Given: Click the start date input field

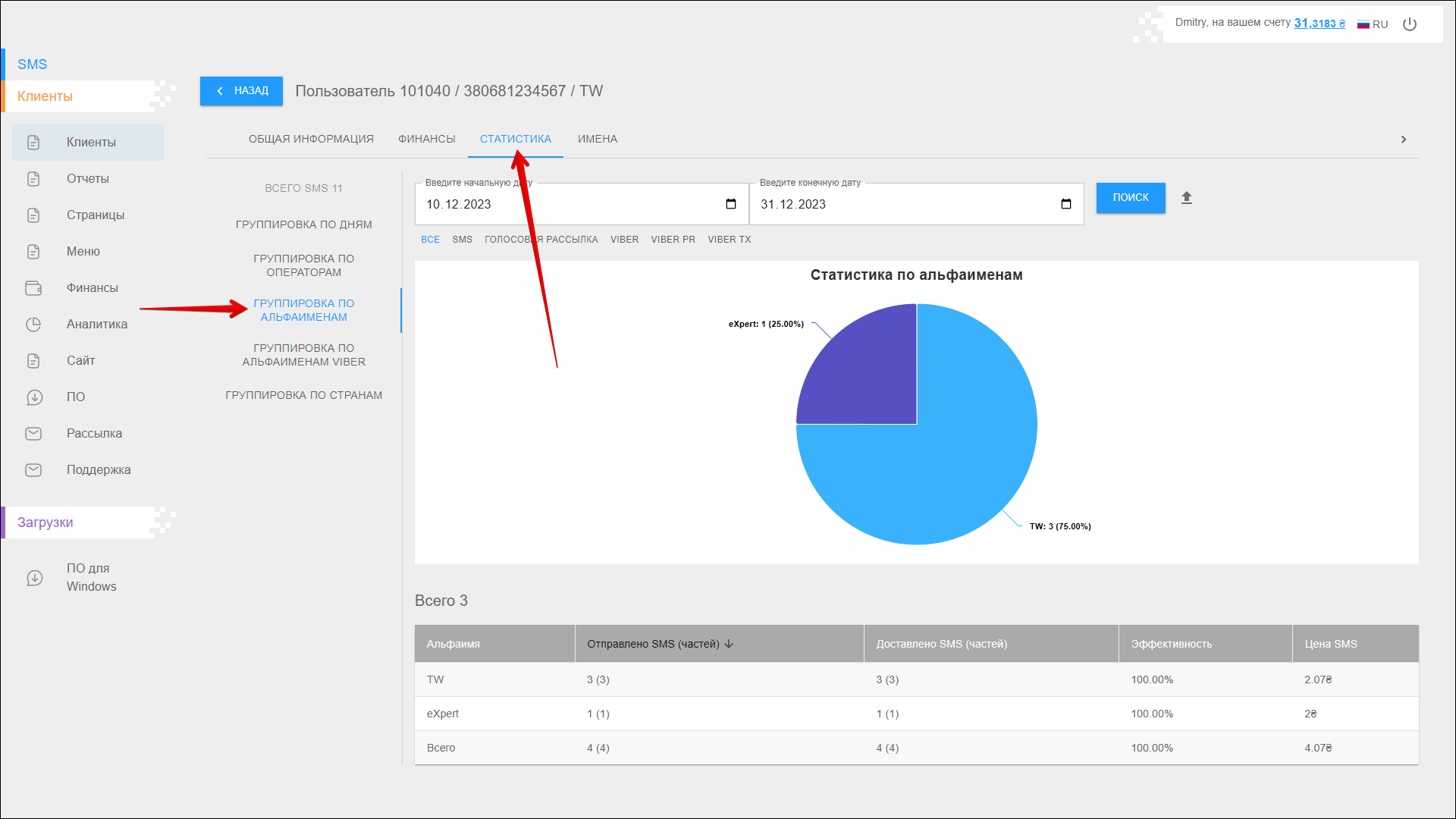Looking at the screenshot, I should pyautogui.click(x=561, y=204).
